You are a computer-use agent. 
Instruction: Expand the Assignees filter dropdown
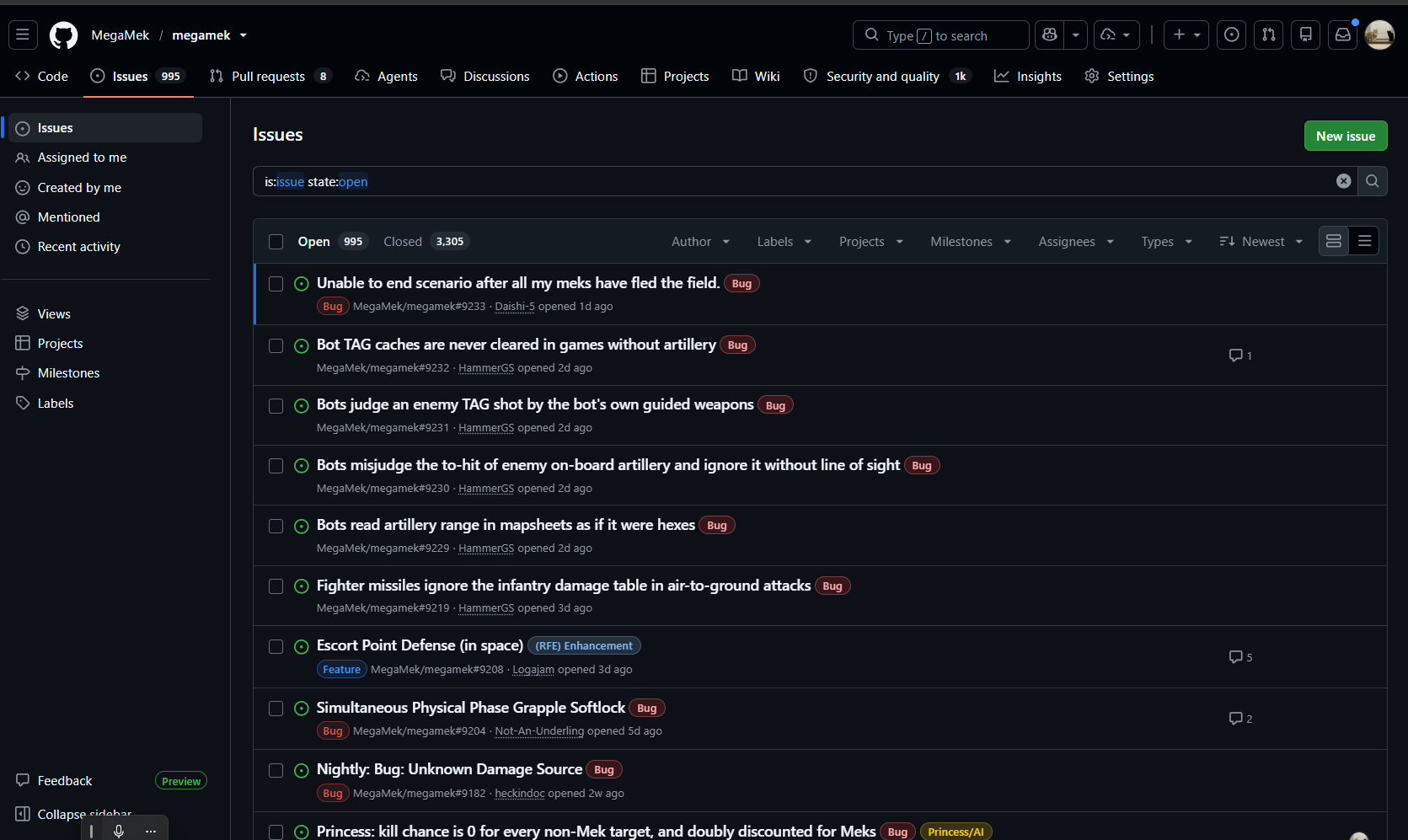point(1076,242)
